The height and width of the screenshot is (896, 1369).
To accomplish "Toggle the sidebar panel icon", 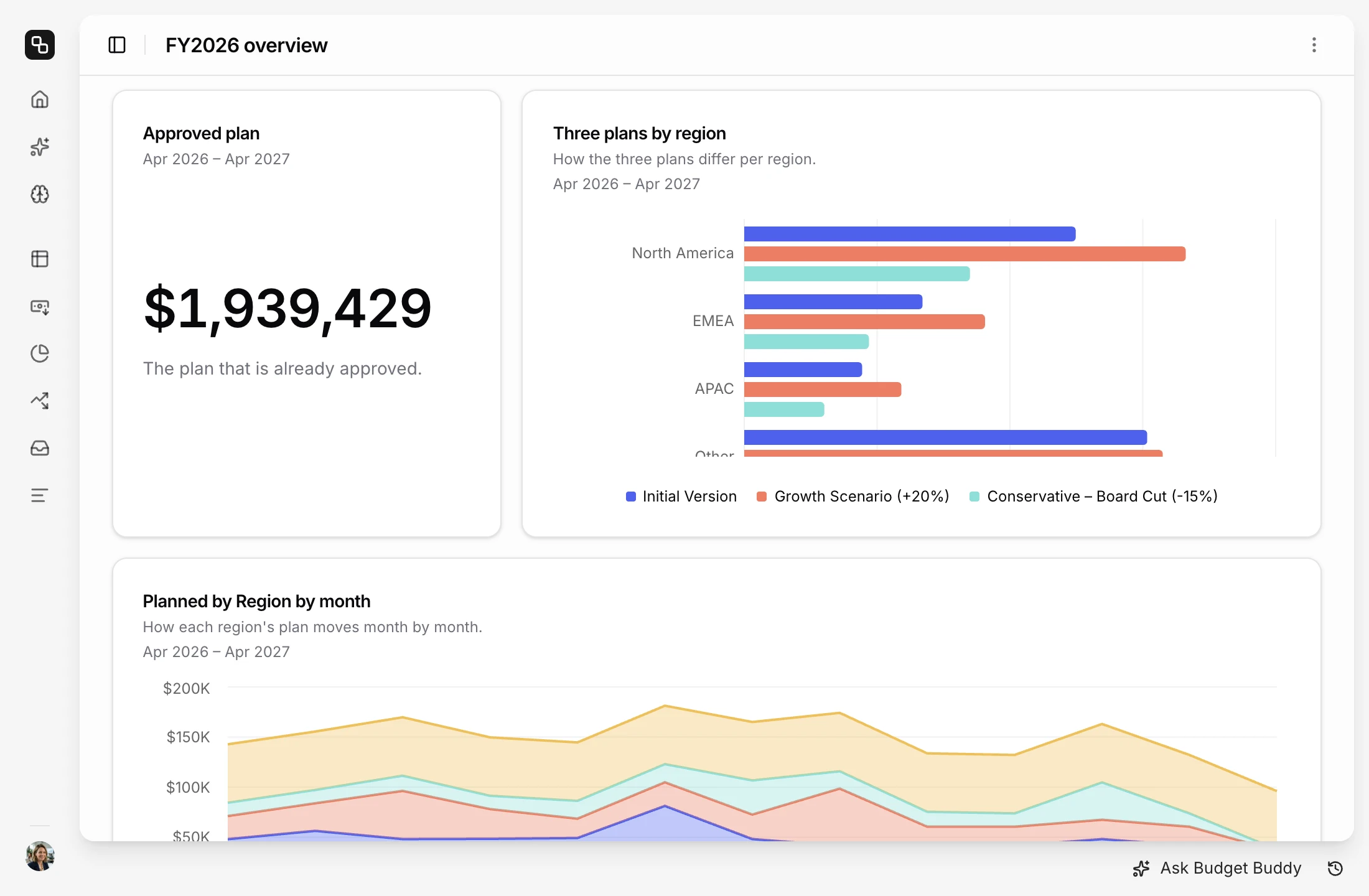I will click(x=117, y=45).
